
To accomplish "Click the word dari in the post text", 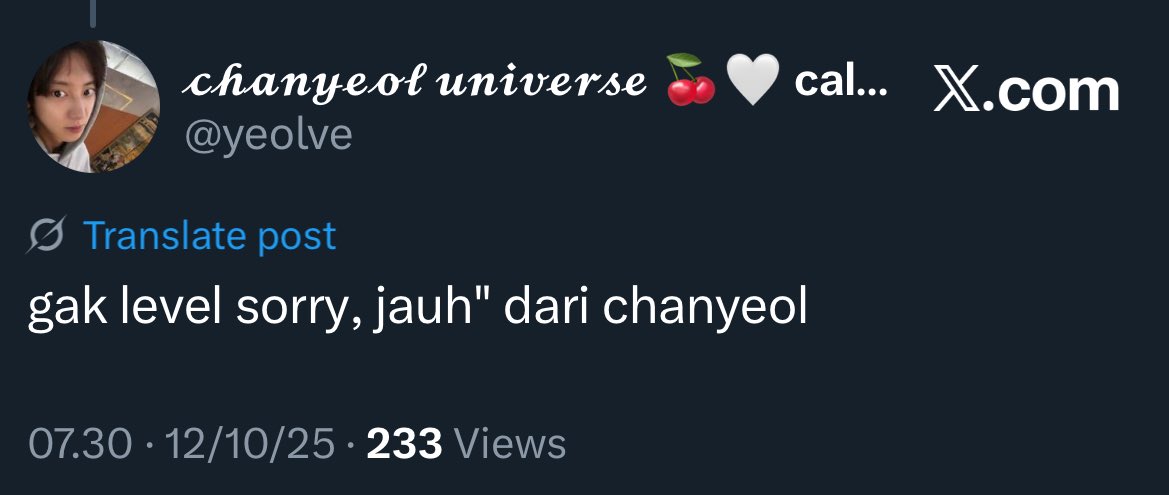I will point(548,306).
